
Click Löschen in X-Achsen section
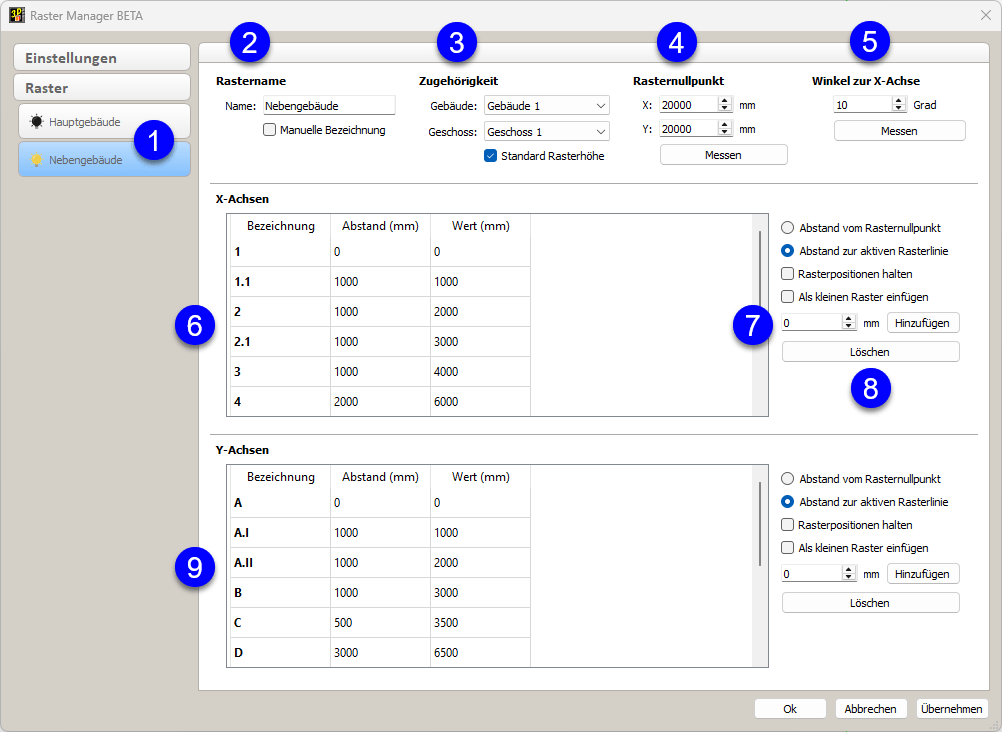[x=870, y=352]
